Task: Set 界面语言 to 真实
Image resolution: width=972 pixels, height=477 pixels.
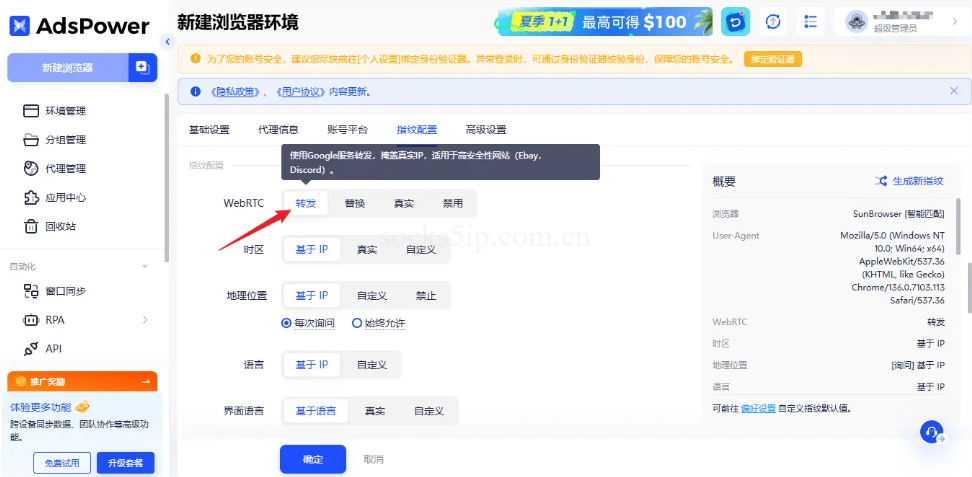Action: 374,411
